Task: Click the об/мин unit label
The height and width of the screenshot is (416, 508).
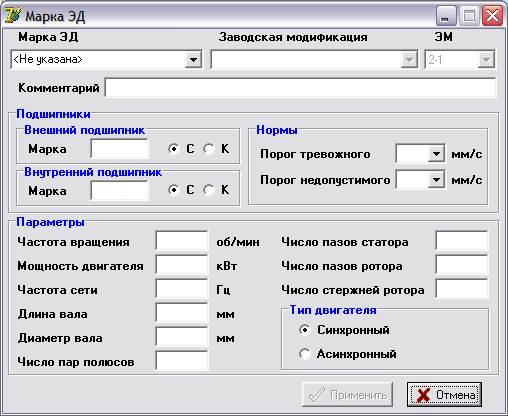Action: tap(238, 242)
